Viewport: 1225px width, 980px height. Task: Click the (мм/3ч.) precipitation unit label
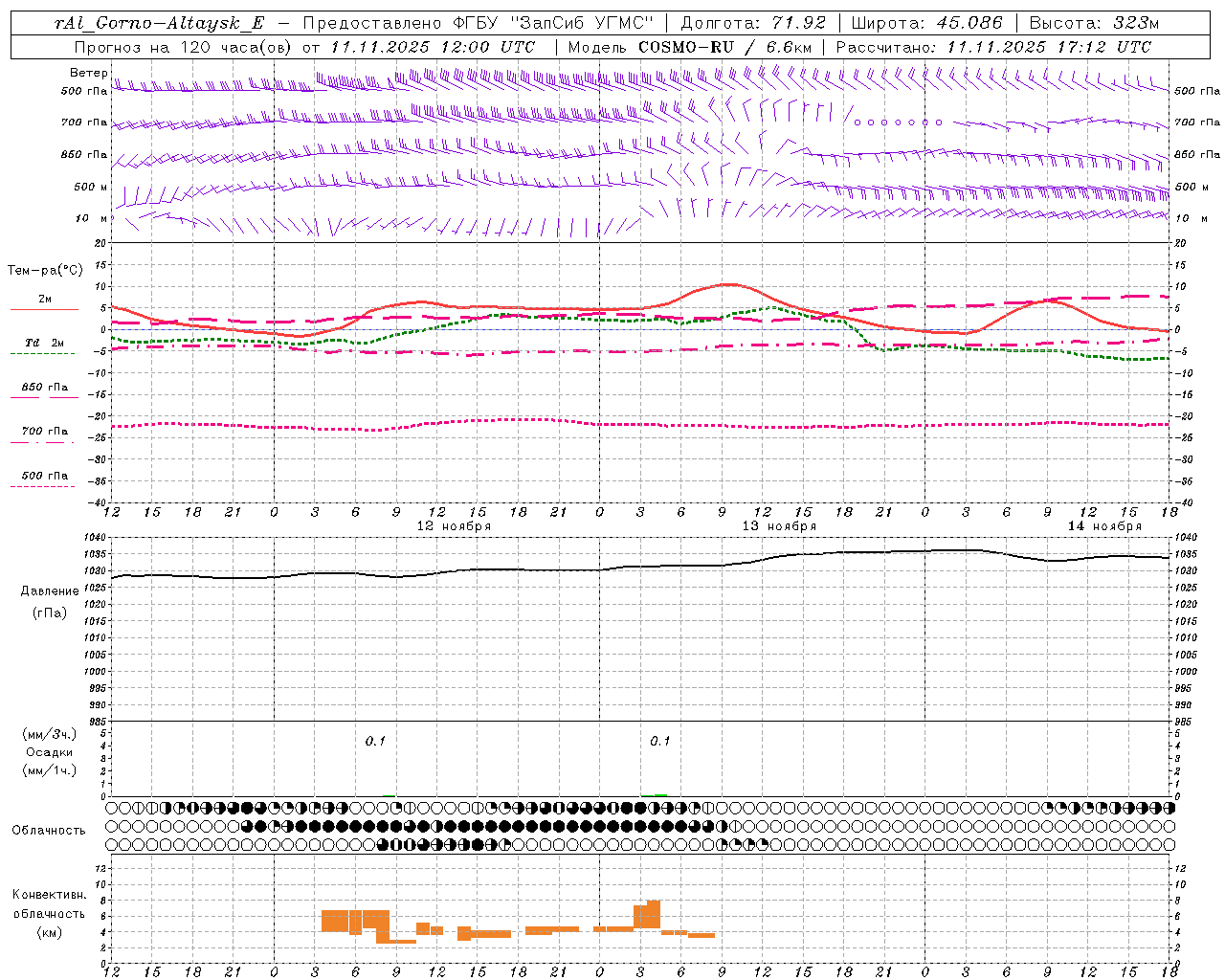coord(49,734)
